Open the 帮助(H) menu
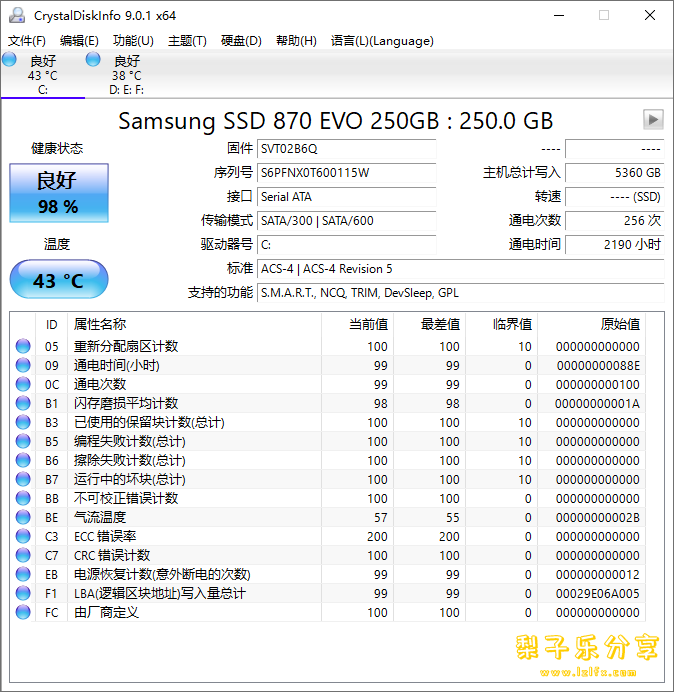The image size is (674, 692). 296,41
